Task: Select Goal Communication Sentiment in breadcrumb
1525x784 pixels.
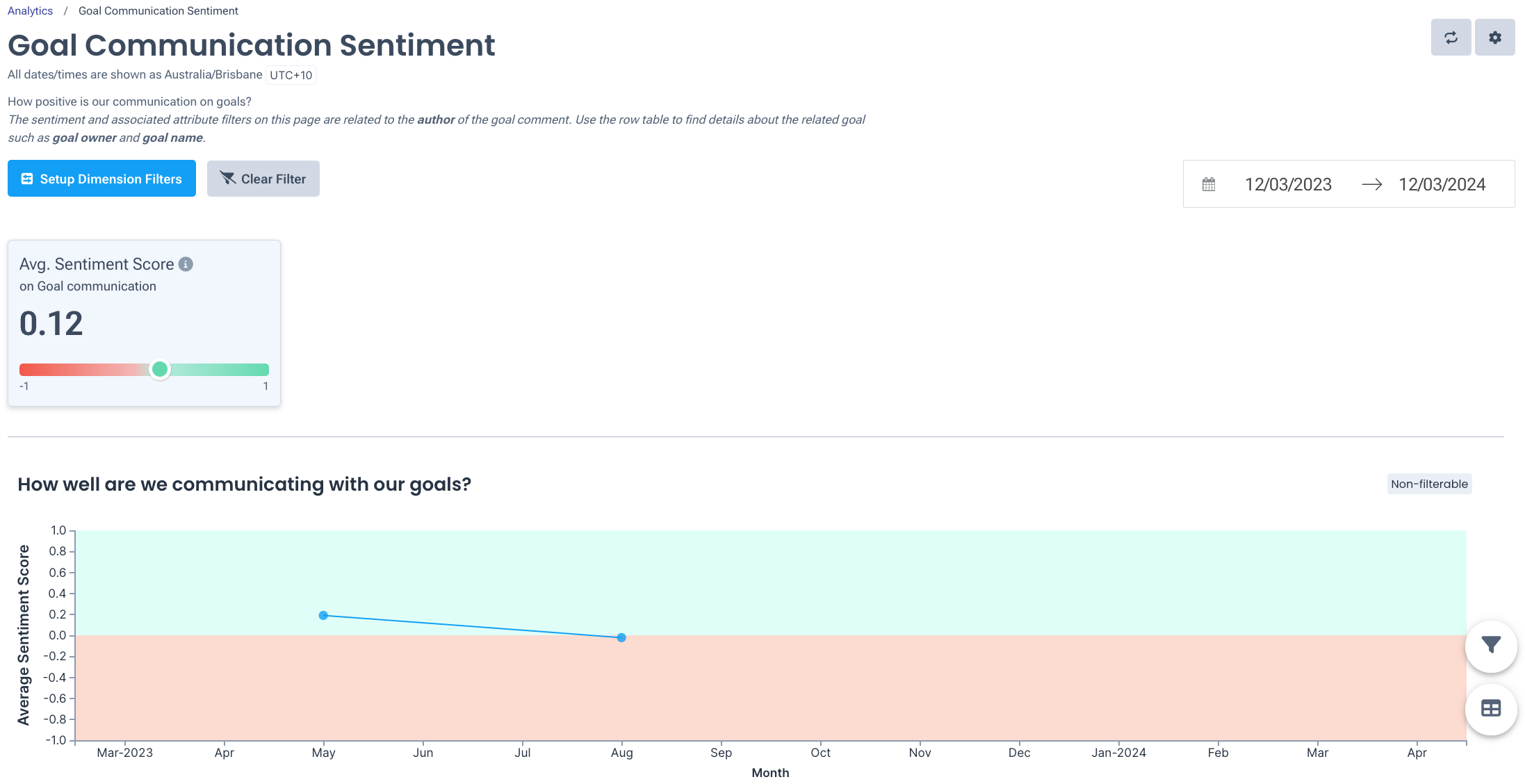Action: [158, 10]
